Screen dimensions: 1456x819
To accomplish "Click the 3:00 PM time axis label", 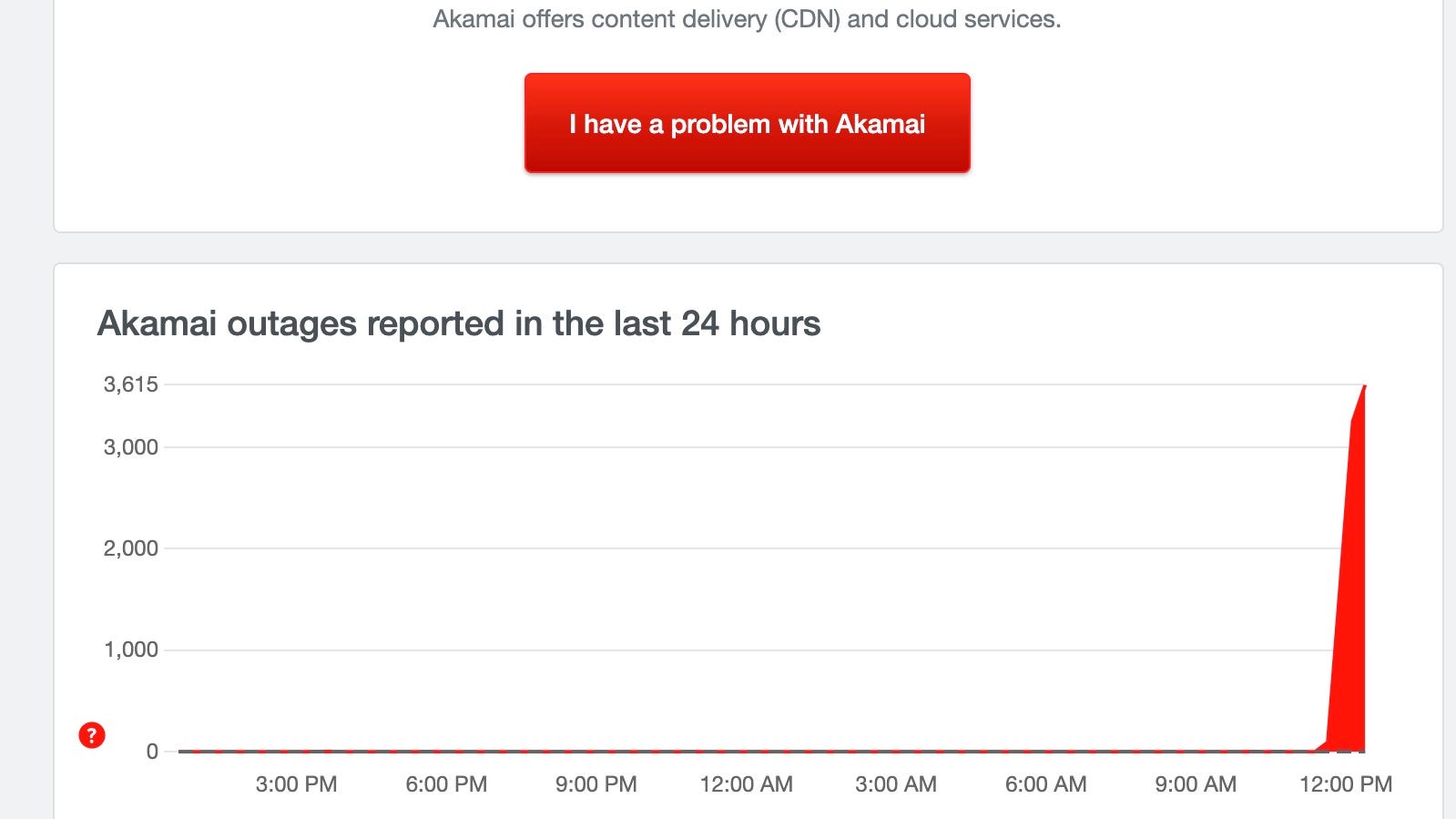I will coord(296,783).
